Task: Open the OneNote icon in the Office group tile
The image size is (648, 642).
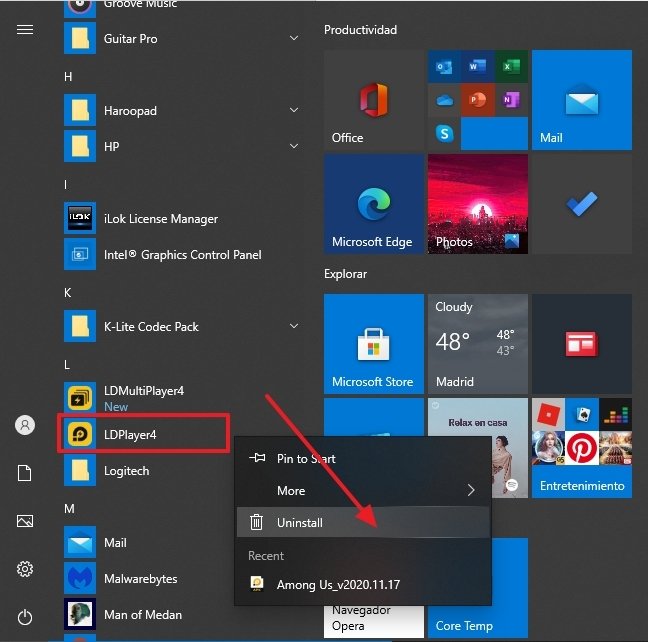Action: (511, 100)
